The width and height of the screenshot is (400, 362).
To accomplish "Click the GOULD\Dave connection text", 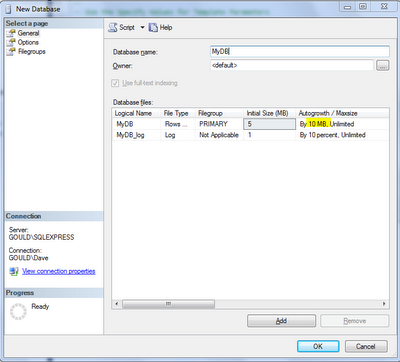I will click(28, 258).
